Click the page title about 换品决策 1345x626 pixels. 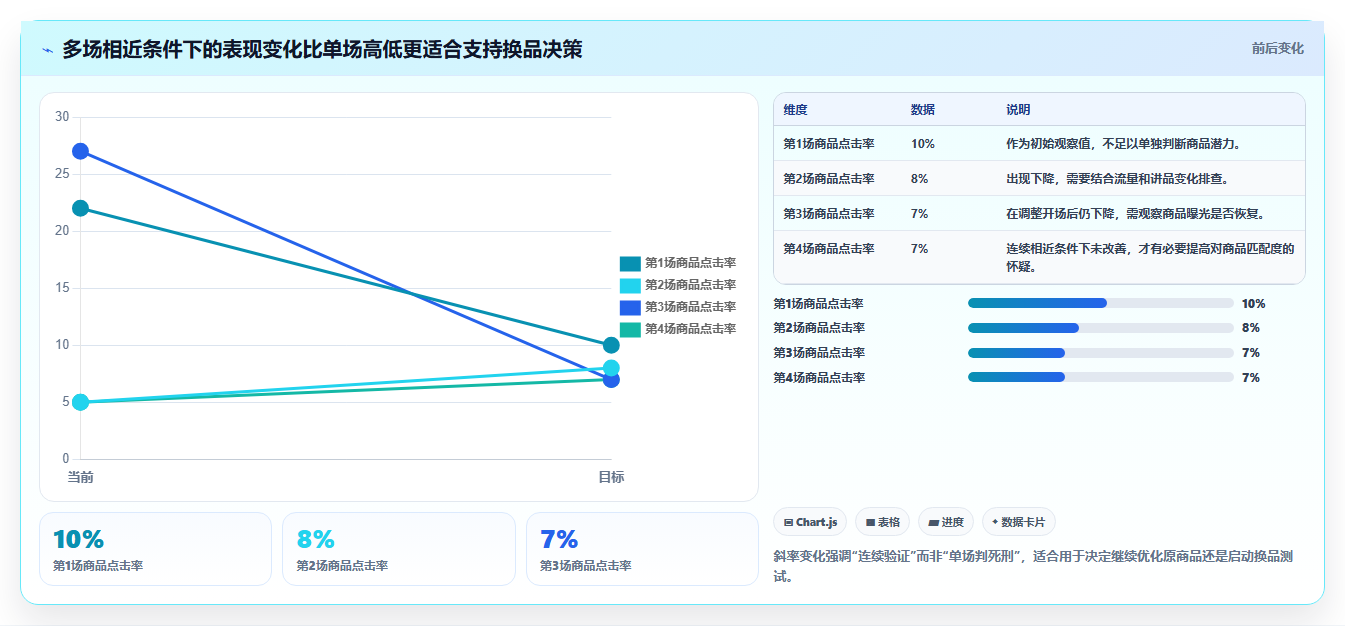[x=322, y=49]
